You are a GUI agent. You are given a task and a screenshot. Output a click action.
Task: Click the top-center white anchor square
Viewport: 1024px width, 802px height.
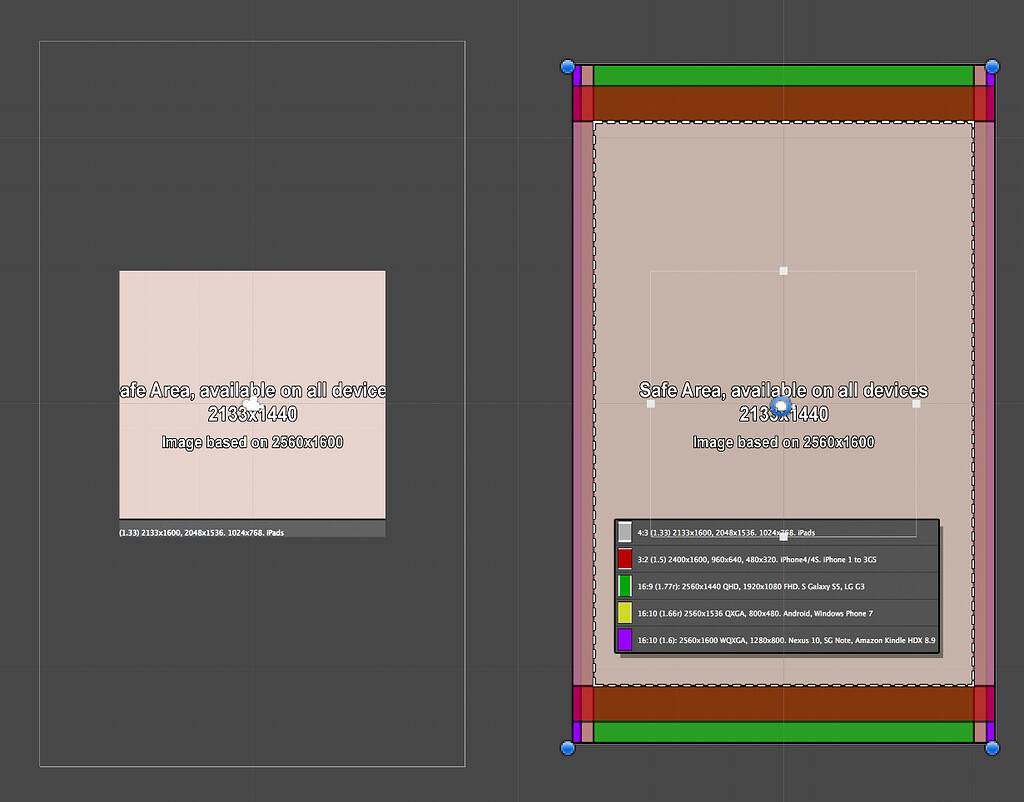pos(783,270)
